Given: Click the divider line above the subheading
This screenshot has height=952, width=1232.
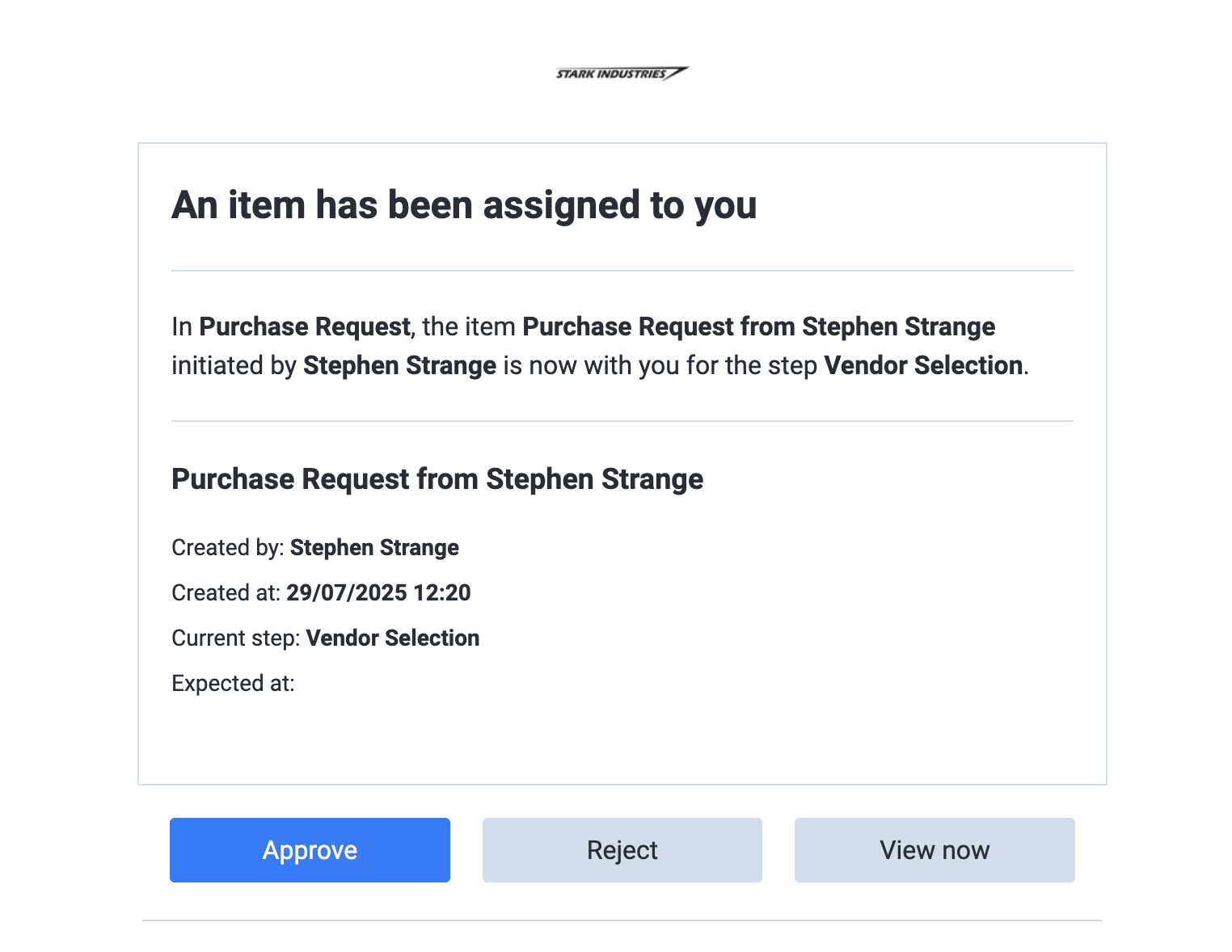Looking at the screenshot, I should pyautogui.click(x=622, y=421).
